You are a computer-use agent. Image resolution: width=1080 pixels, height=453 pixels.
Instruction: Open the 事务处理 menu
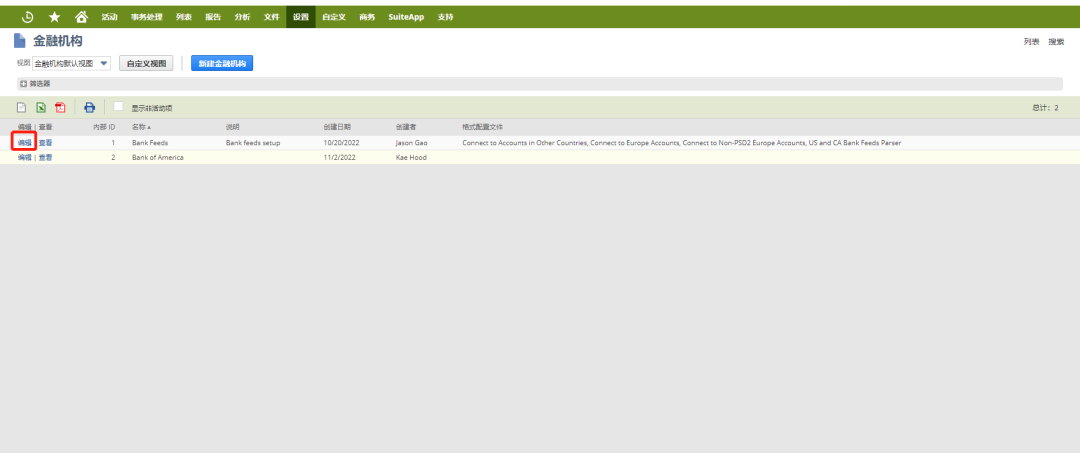(x=147, y=17)
